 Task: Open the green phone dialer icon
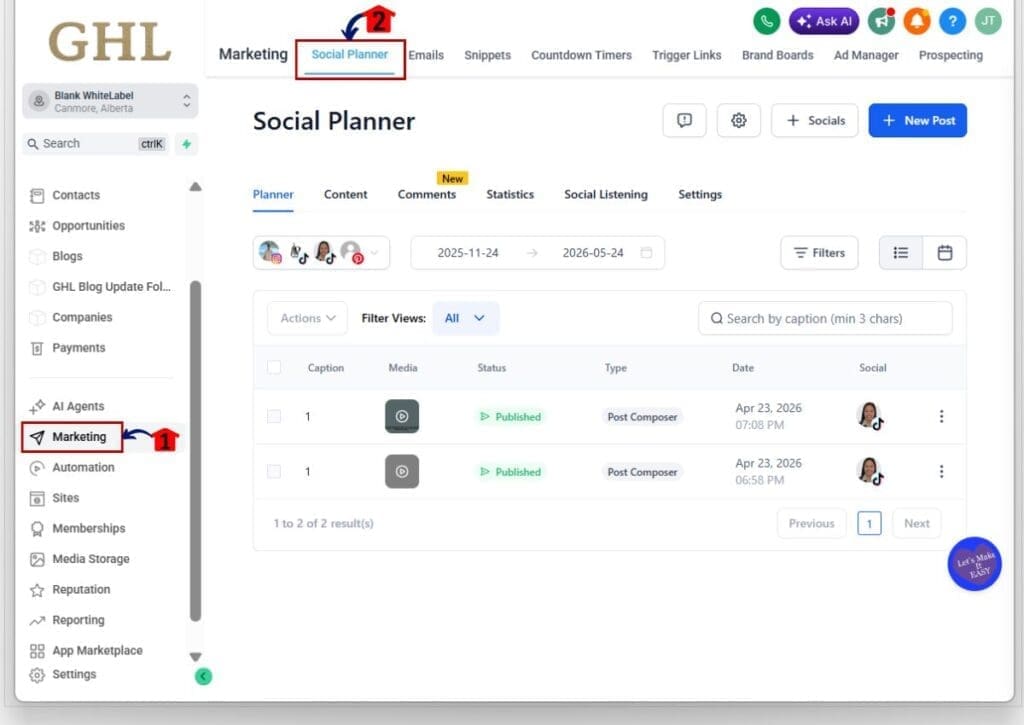pos(766,20)
